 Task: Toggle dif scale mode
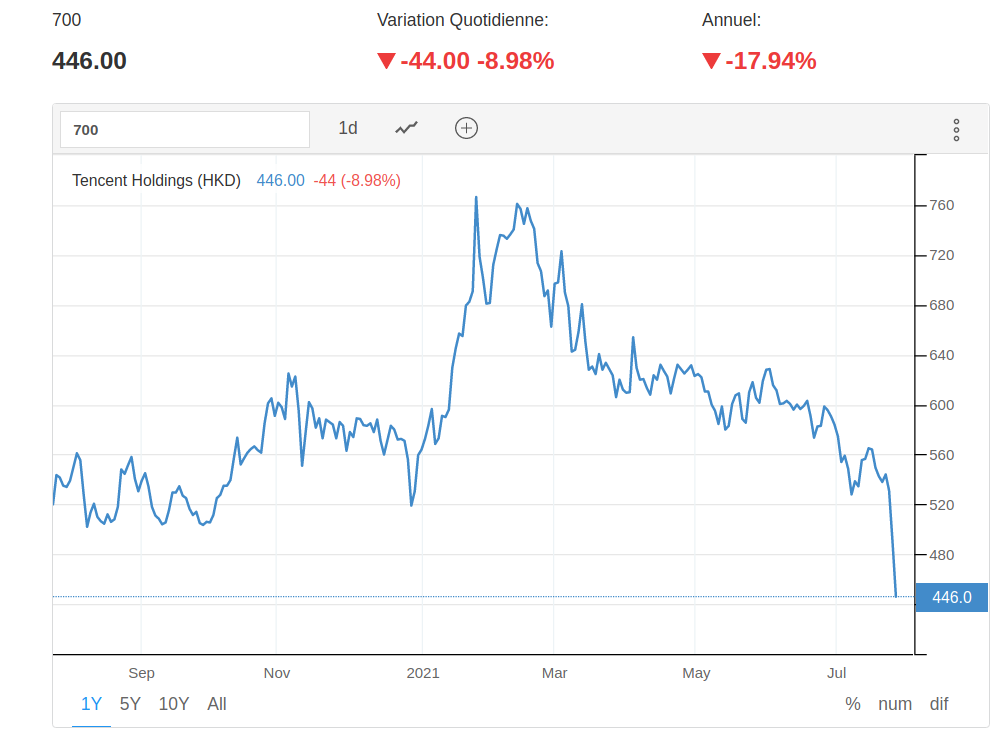[939, 704]
